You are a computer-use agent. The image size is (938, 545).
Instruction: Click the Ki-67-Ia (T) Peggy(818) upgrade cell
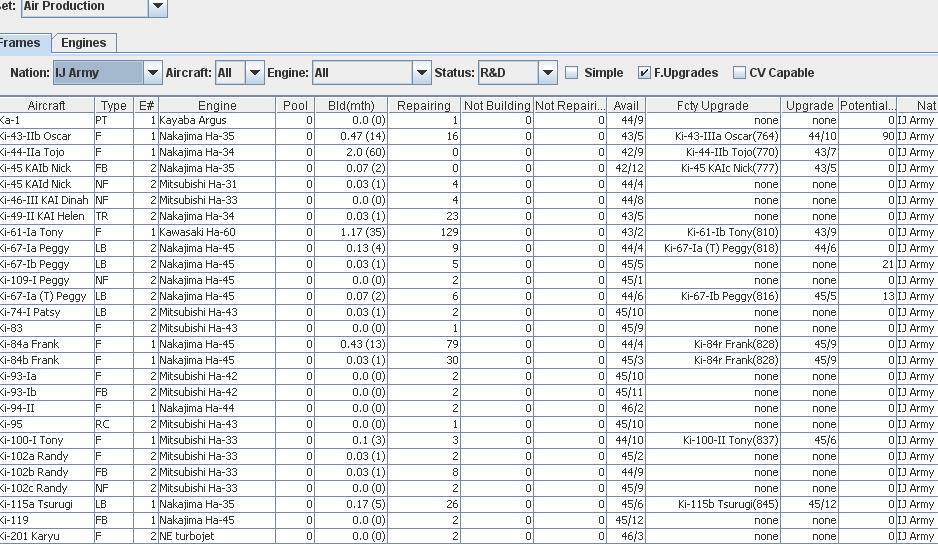coord(712,248)
